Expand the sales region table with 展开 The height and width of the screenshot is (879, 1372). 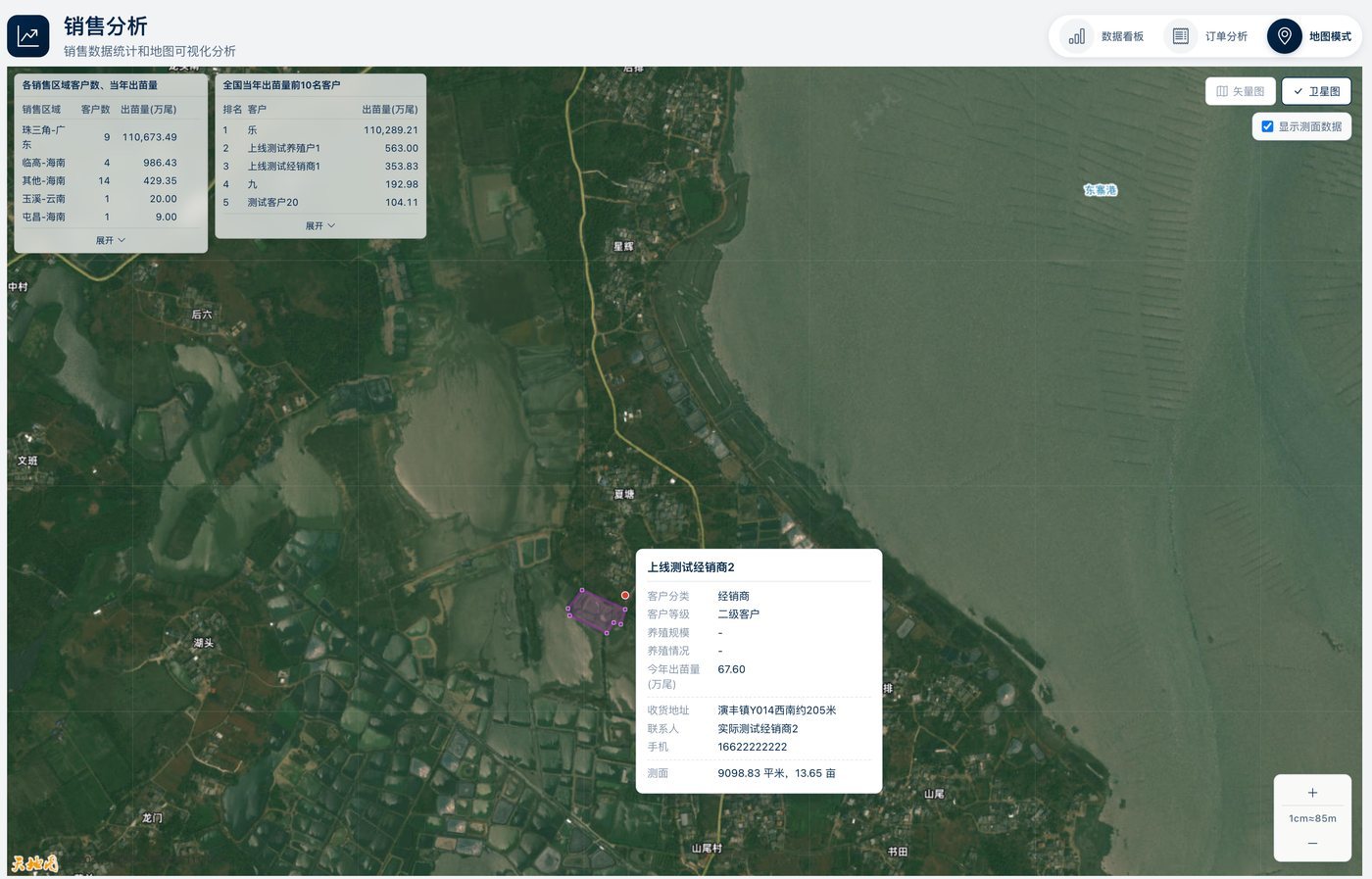pos(111,240)
